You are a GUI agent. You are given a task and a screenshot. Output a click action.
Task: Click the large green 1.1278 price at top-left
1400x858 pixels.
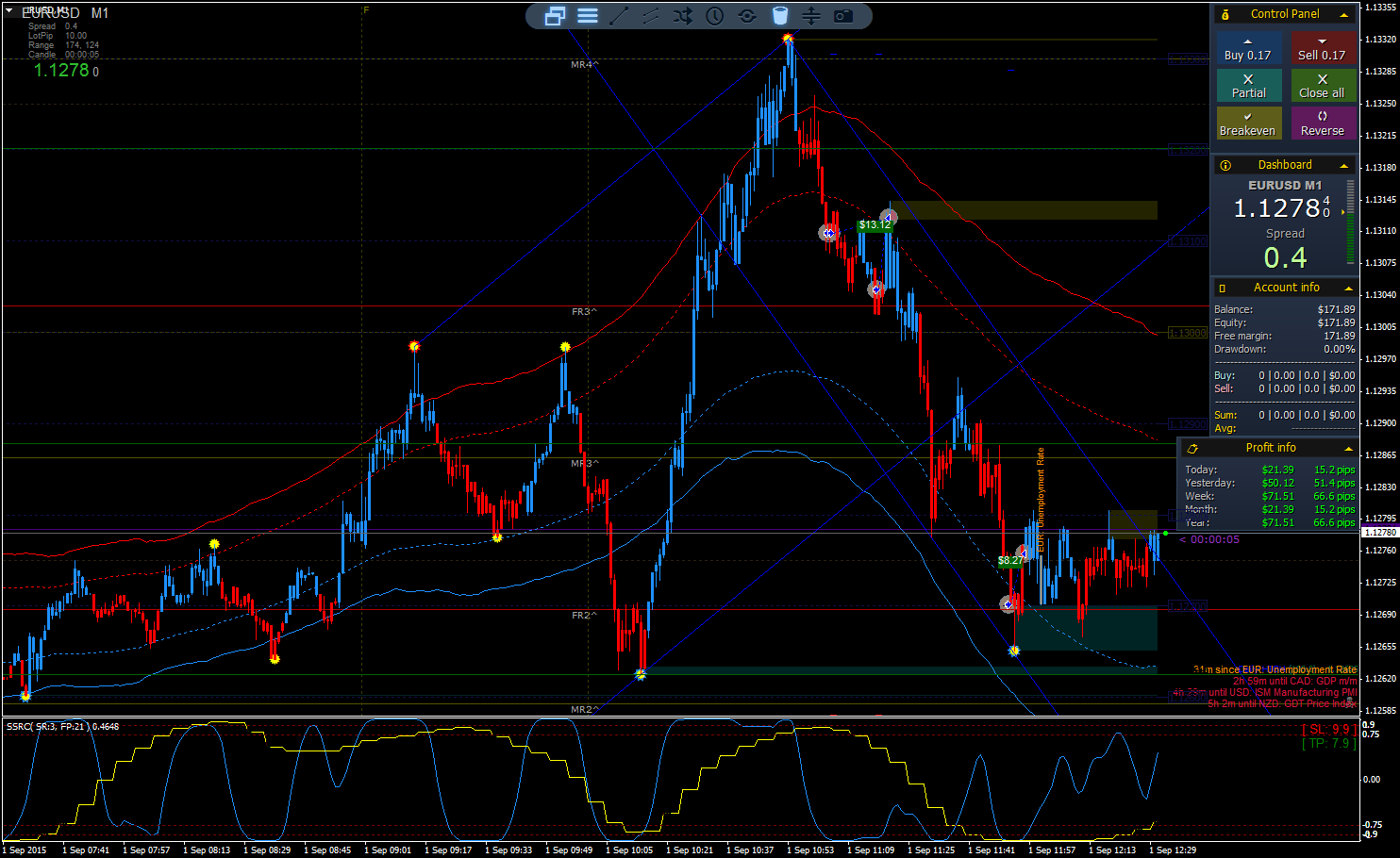(x=61, y=70)
